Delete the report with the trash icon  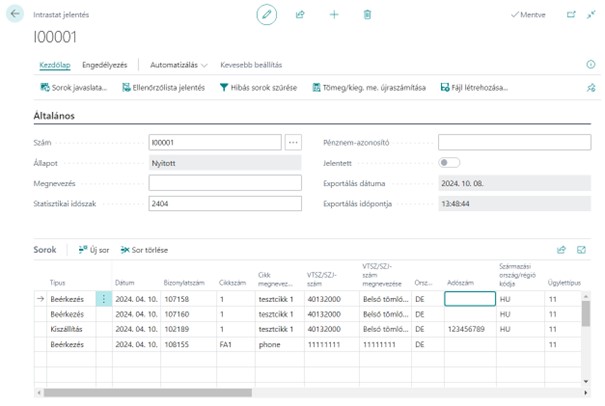tap(367, 15)
